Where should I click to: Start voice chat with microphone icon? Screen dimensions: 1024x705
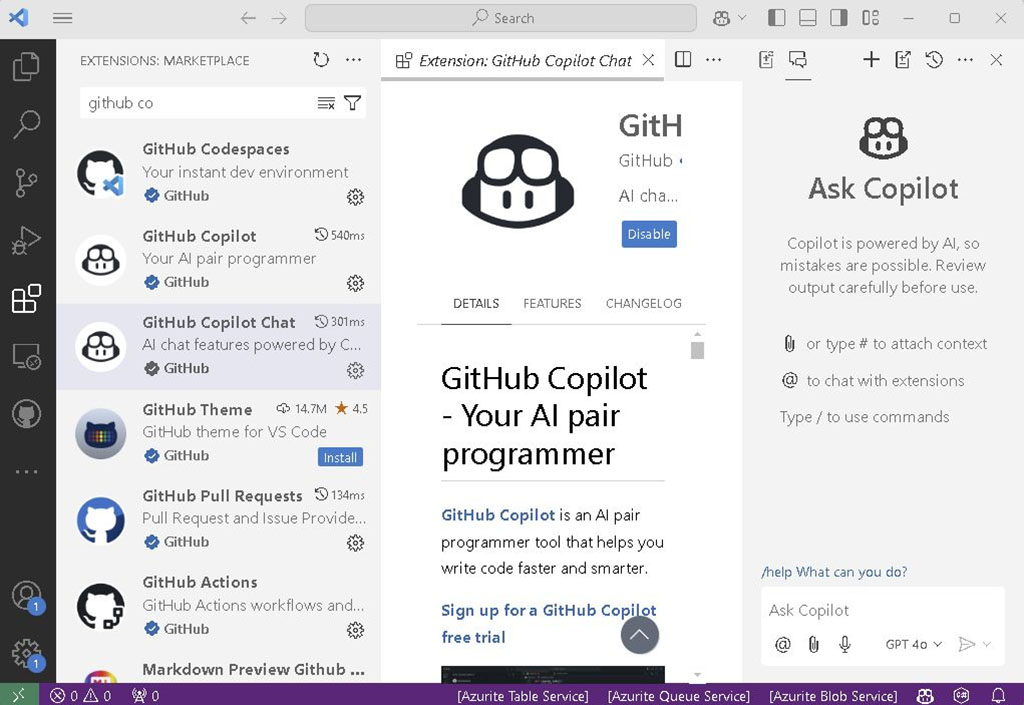pos(845,645)
